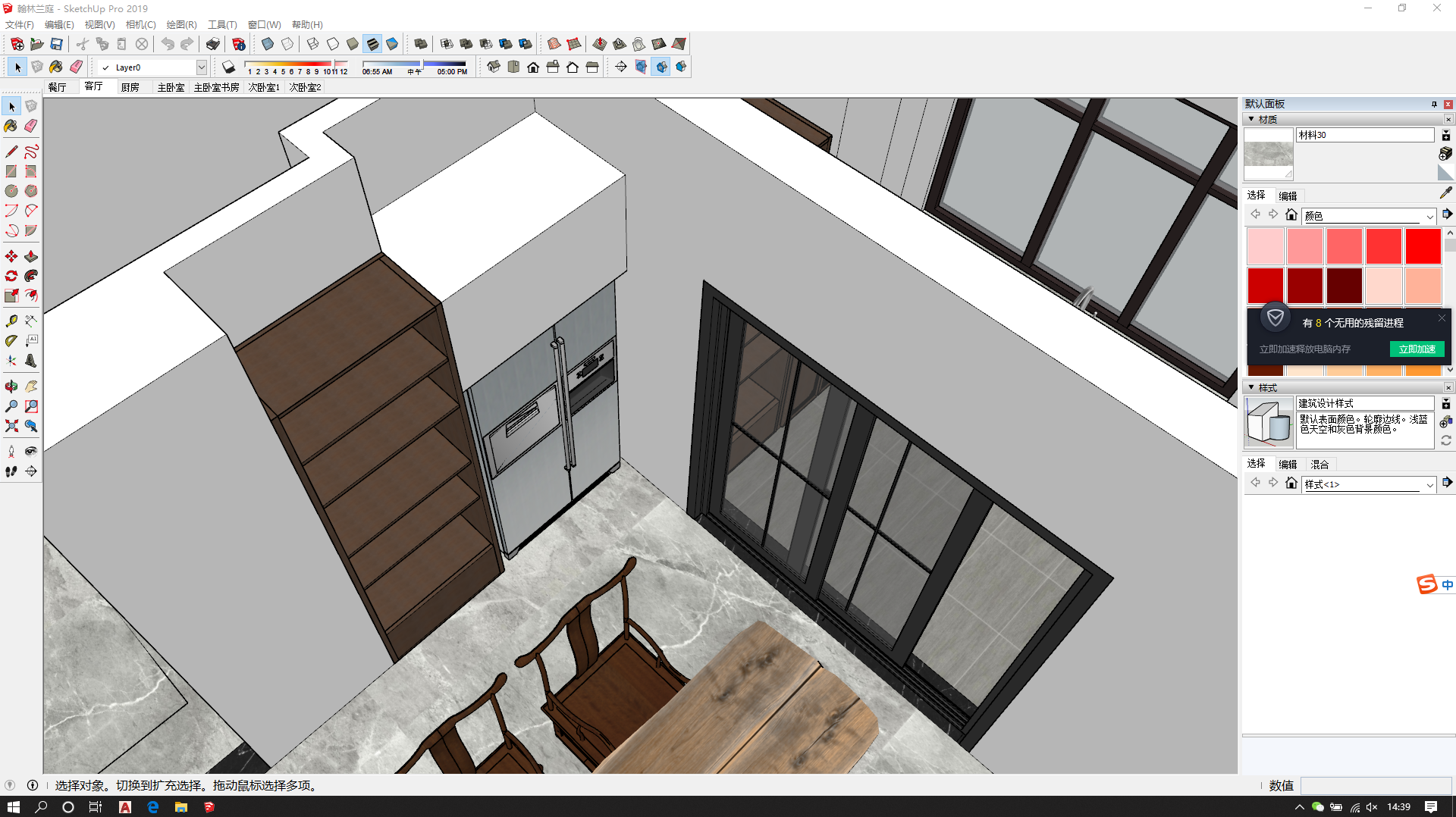Select the Paint Bucket tool in left toolbar

coord(11,126)
